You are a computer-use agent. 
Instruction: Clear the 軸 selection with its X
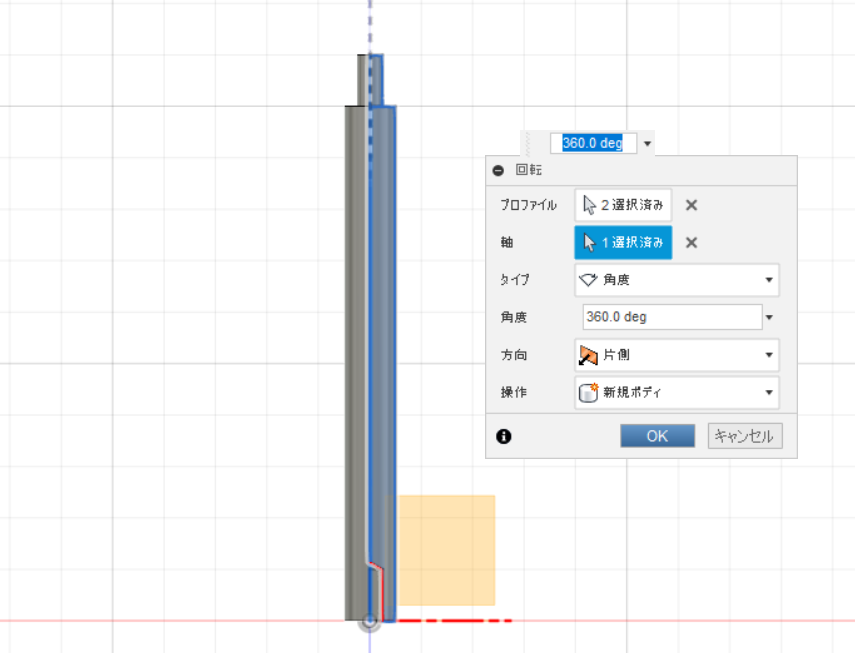pyautogui.click(x=691, y=243)
